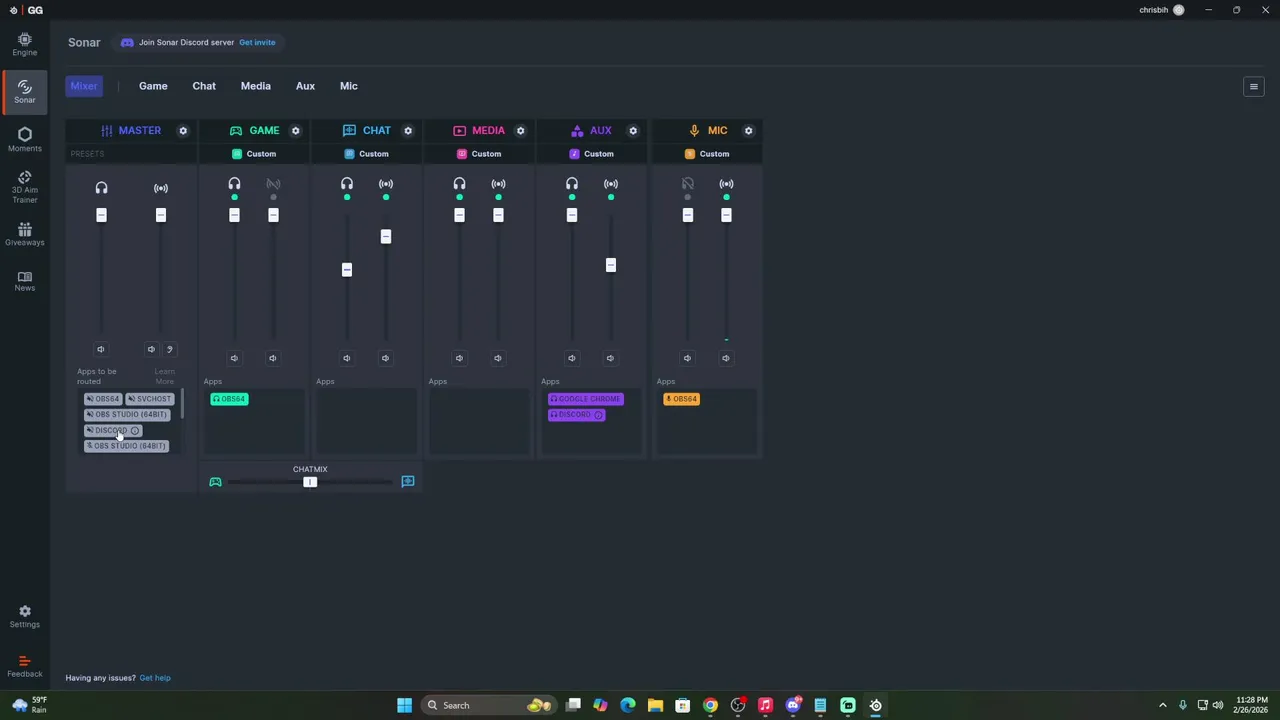Open the Chat Custom preset dropdown
Viewport: 1280px width, 720px height.
[x=366, y=154]
